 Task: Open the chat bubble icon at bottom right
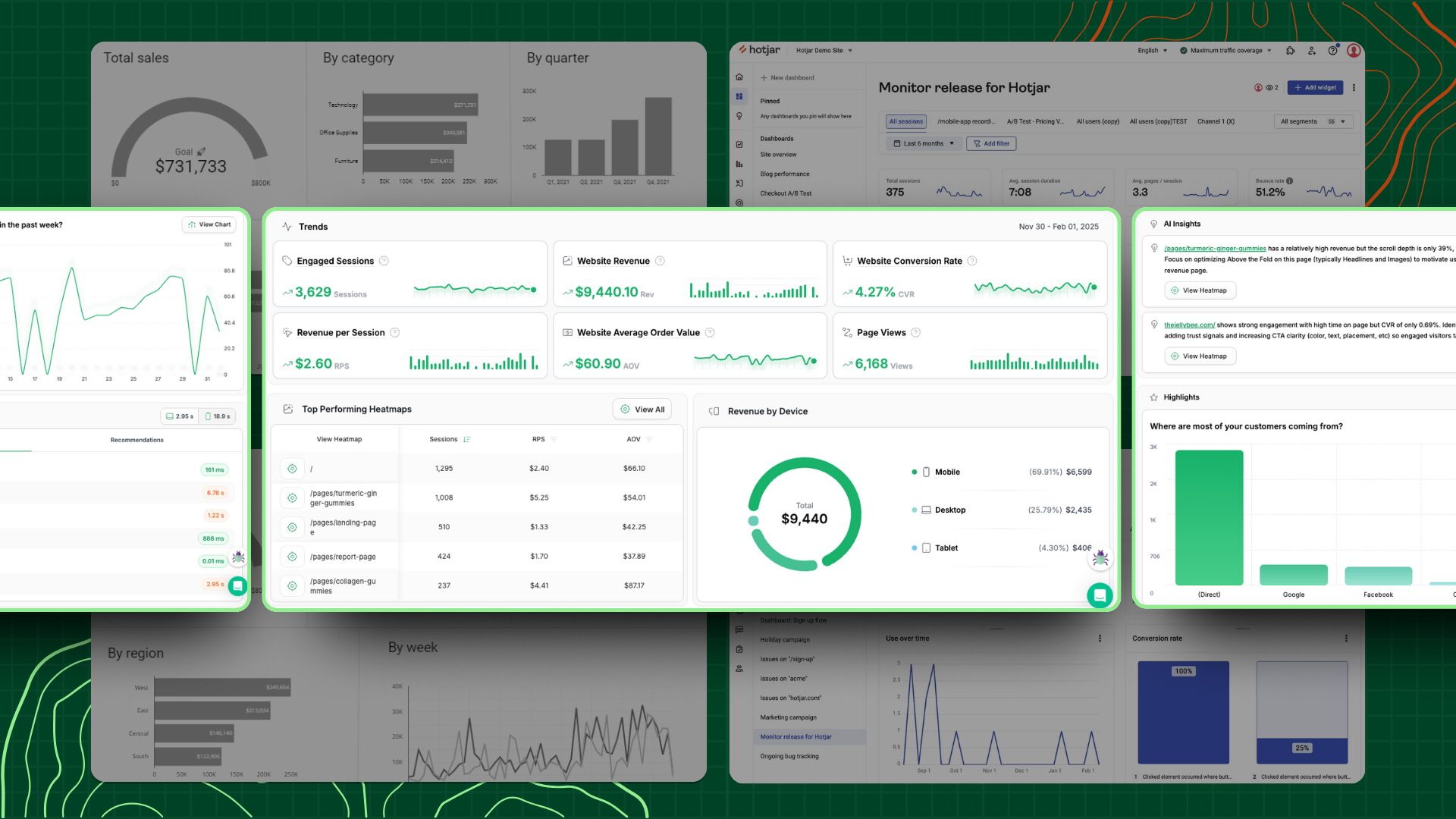1100,595
